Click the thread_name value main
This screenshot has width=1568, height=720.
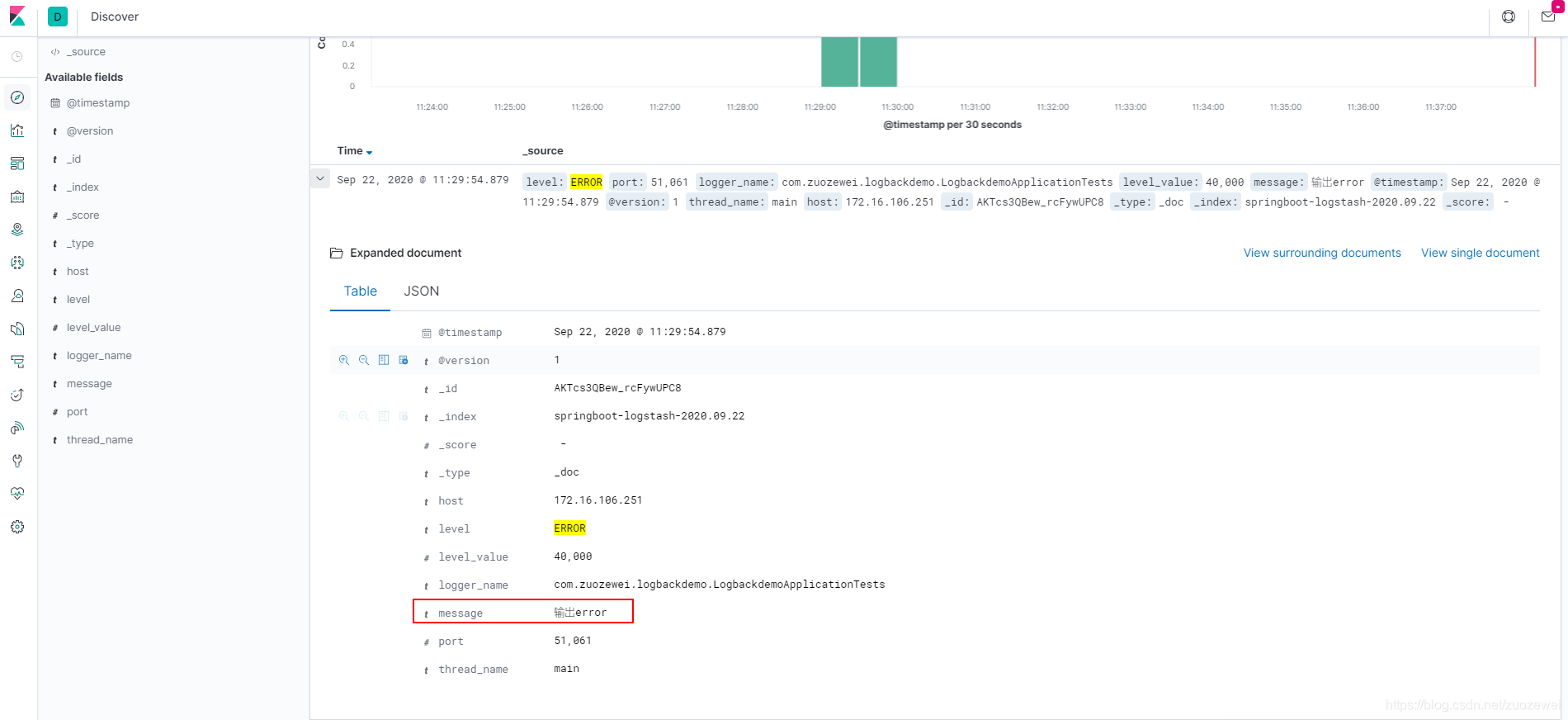tap(566, 669)
